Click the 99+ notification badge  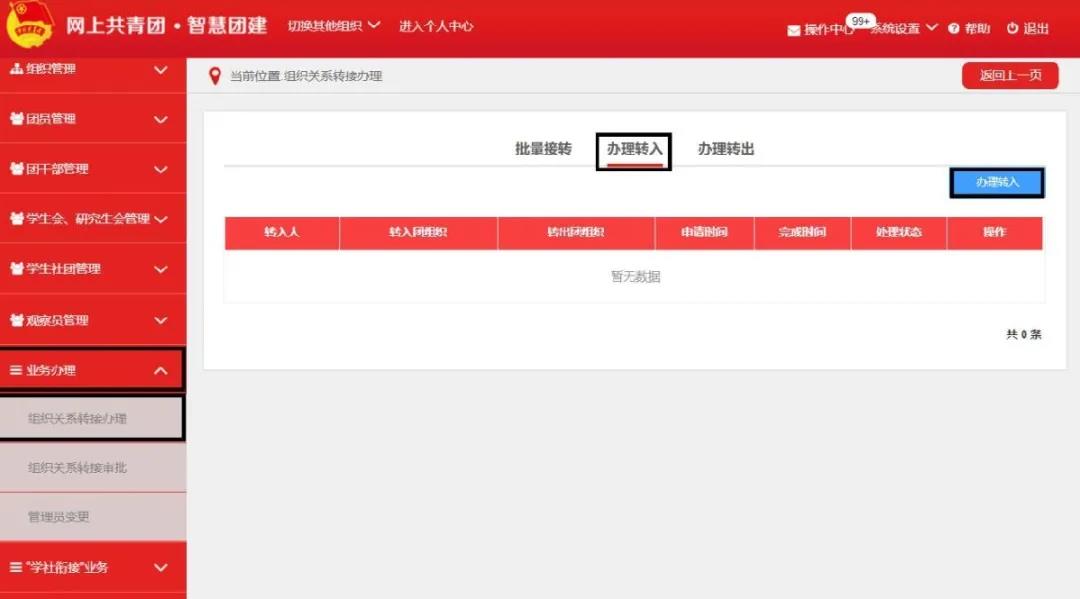pyautogui.click(x=860, y=20)
